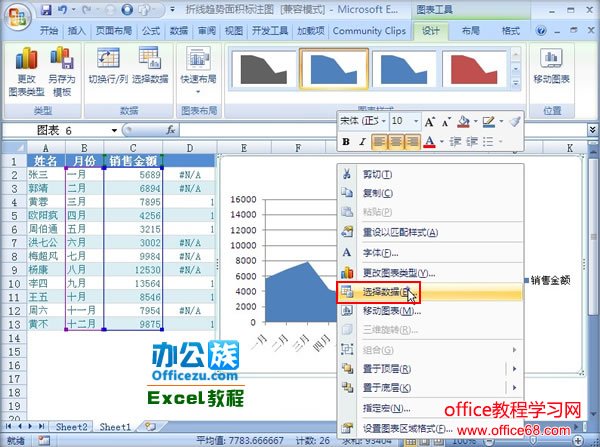Expand 置于底层(K) submenu arrow

tap(514, 388)
